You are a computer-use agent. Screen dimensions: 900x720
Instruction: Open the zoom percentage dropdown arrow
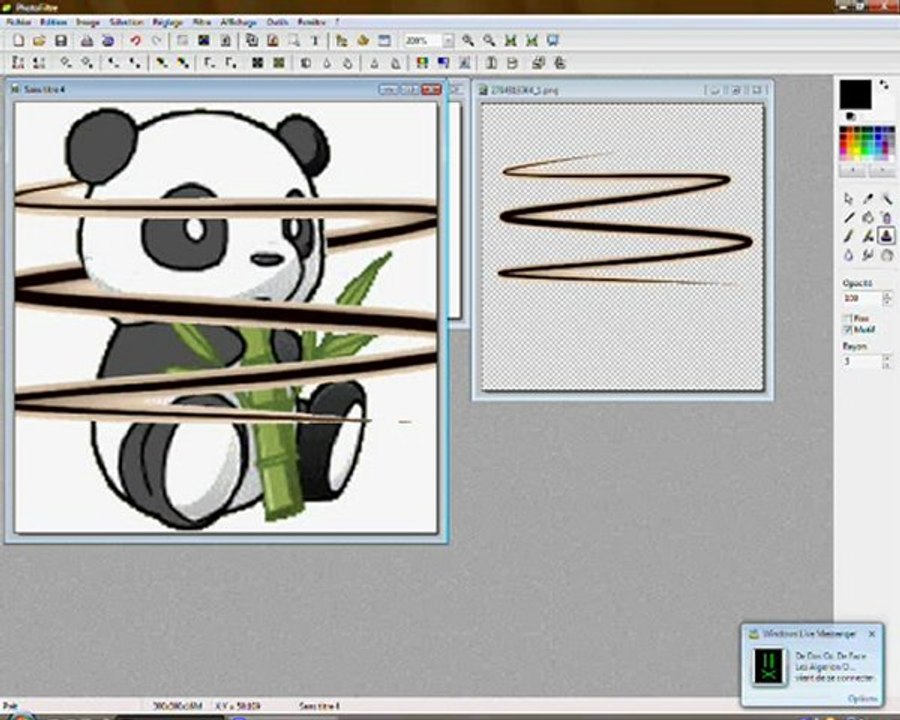(x=448, y=41)
